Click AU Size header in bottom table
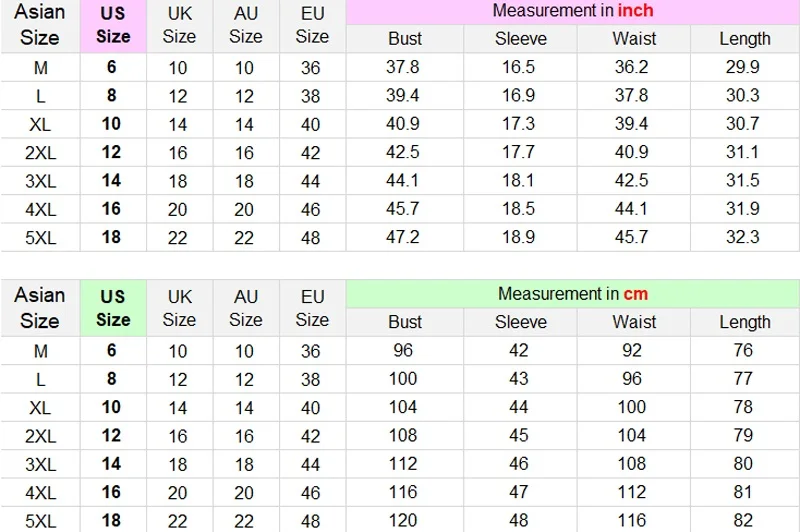Screen dimensions: 800x532 pos(246,308)
